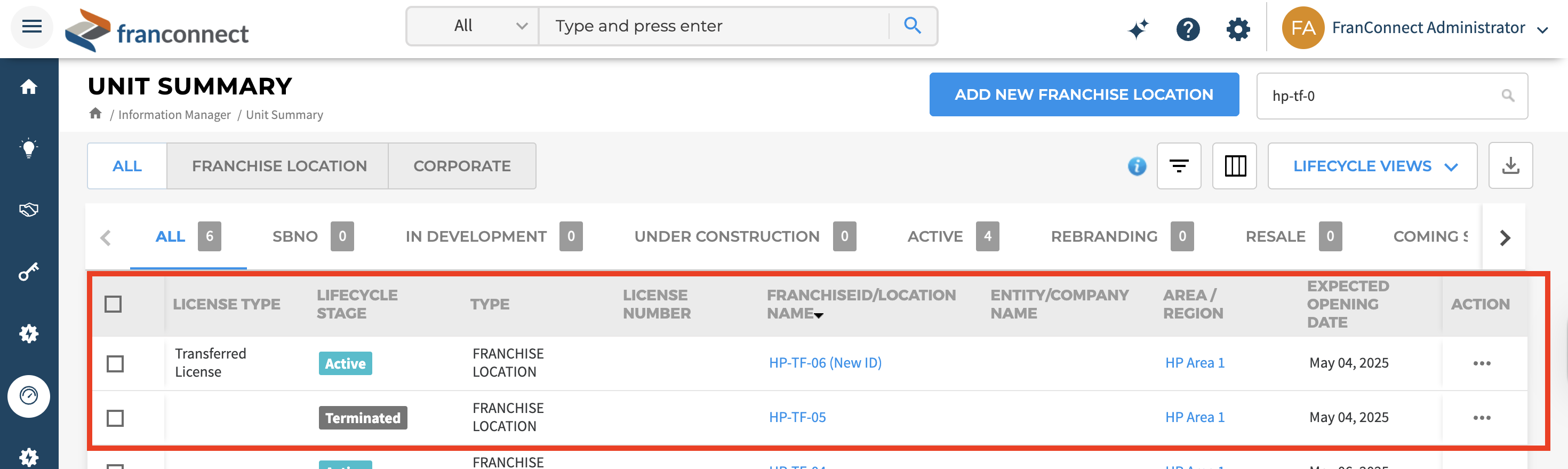Screen dimensions: 1568x469
Task: Open action menu for HP-TF-05 row
Action: 1482,417
